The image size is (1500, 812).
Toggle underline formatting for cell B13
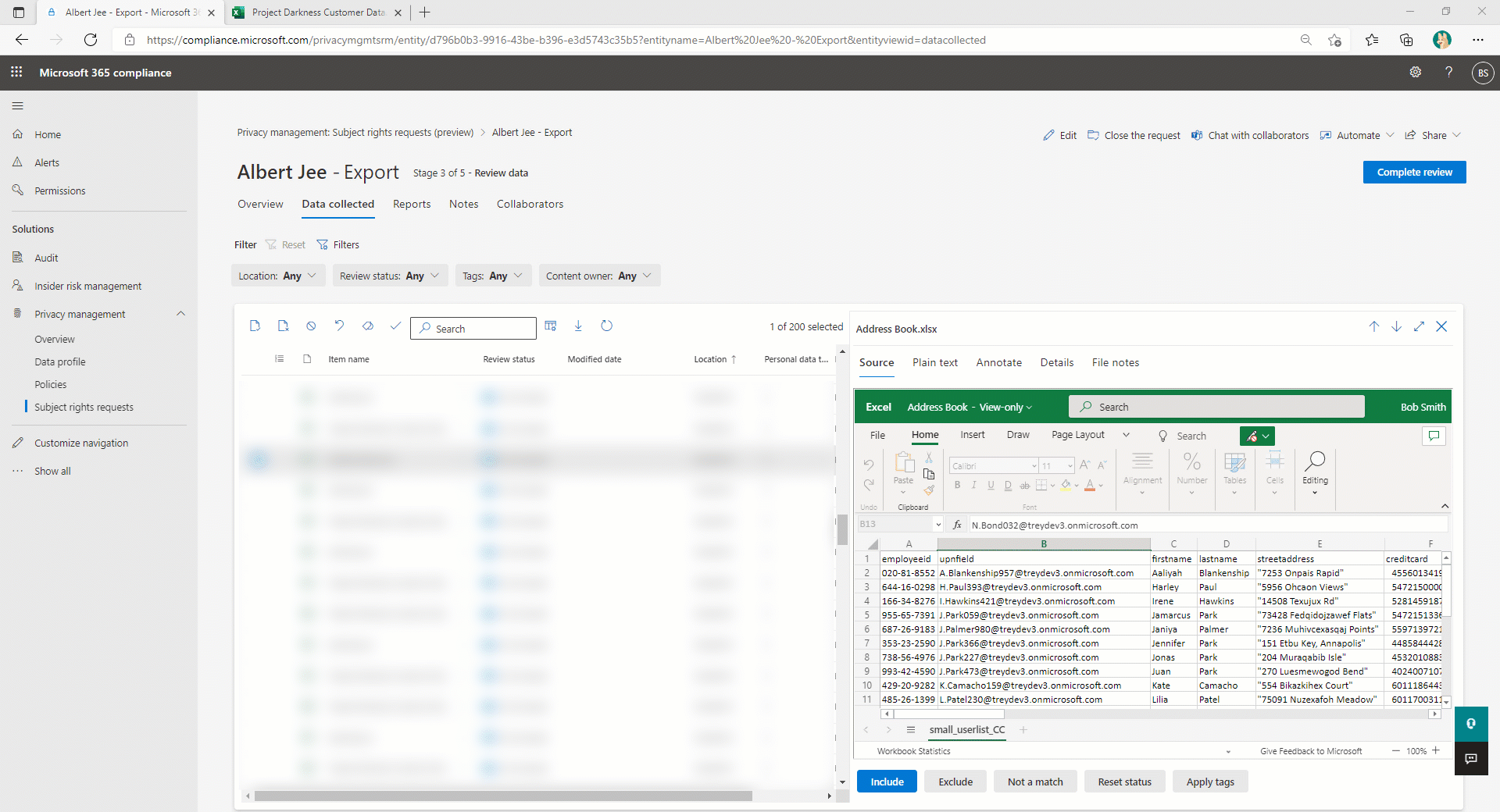tap(991, 486)
